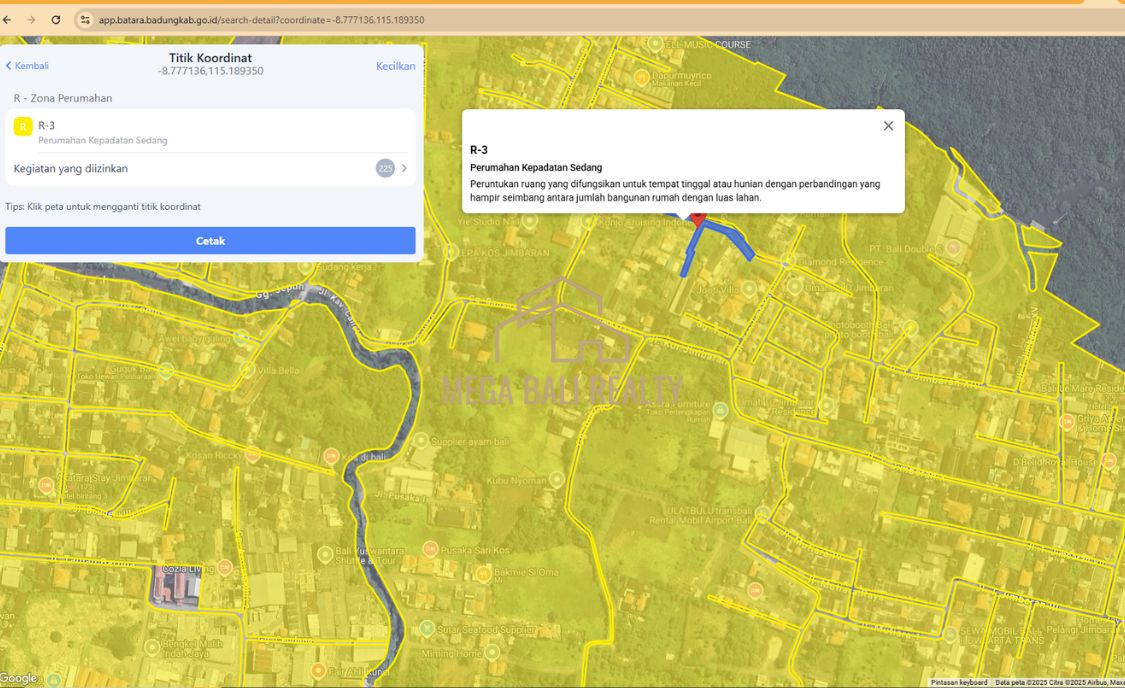Go back using browser back arrow

click(8, 20)
